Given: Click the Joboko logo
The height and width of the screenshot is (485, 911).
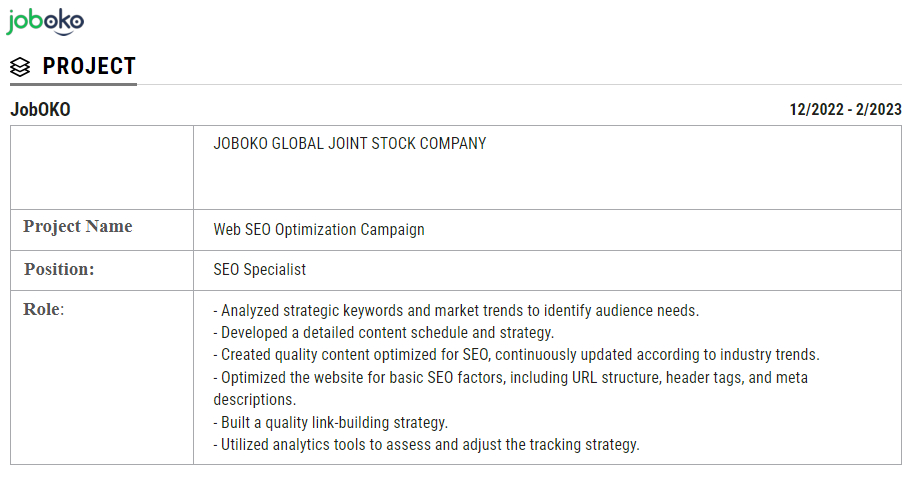Looking at the screenshot, I should [x=45, y=21].
